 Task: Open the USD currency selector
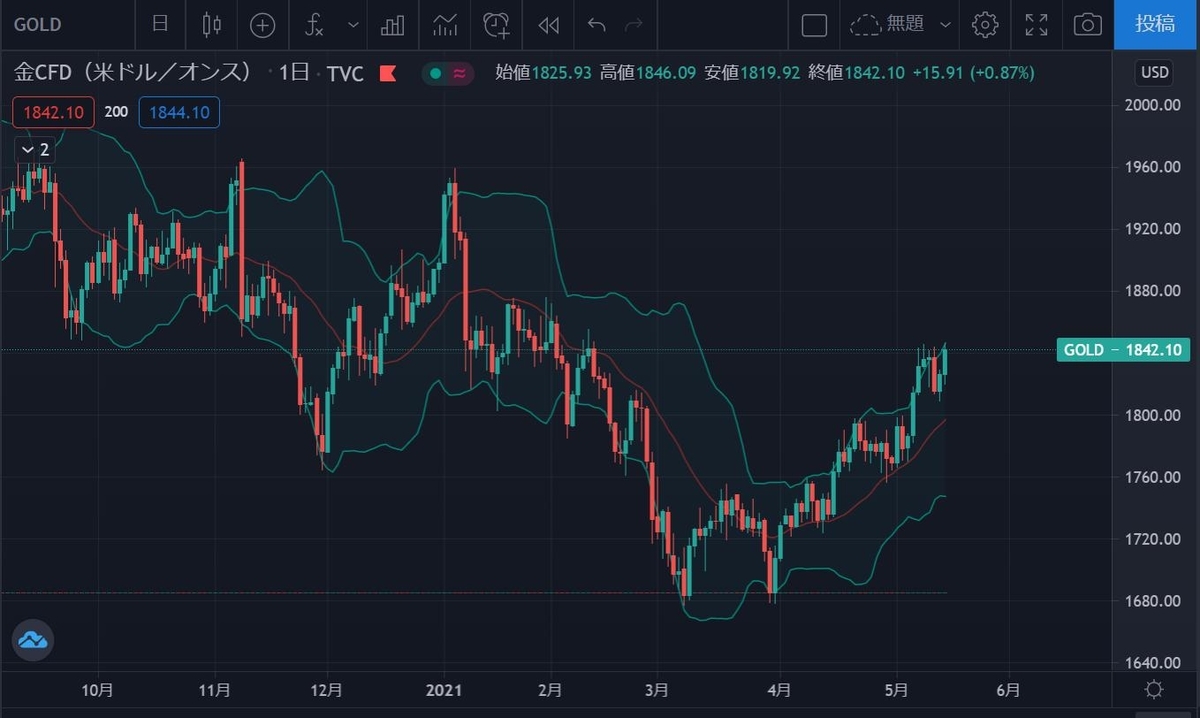coord(1155,73)
